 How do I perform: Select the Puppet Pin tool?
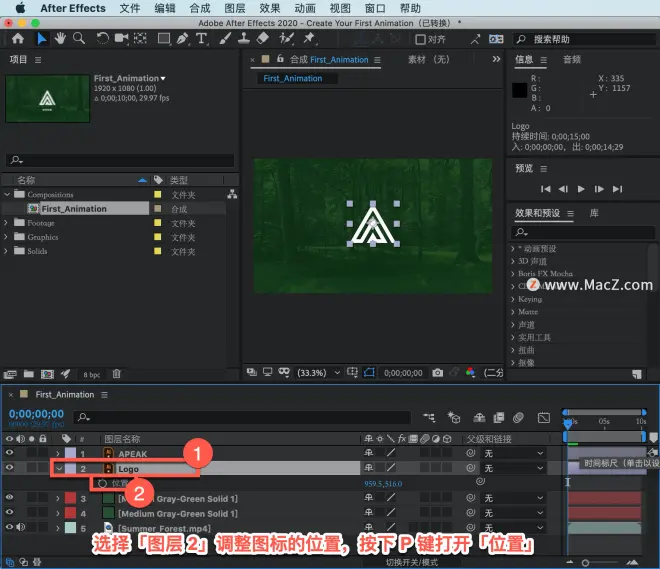pos(309,39)
